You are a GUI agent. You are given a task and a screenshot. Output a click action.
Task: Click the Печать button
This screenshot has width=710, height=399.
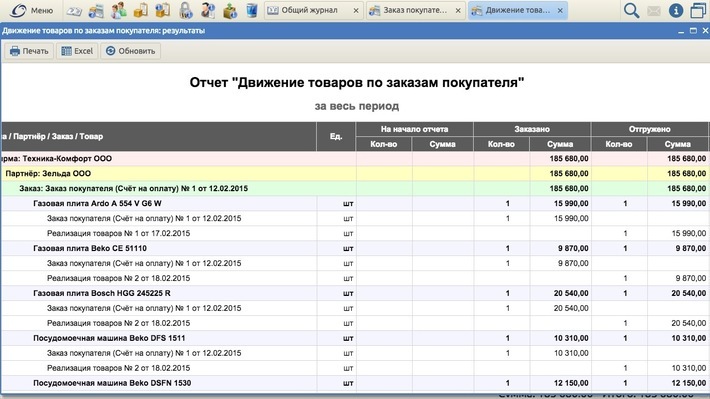[x=29, y=51]
